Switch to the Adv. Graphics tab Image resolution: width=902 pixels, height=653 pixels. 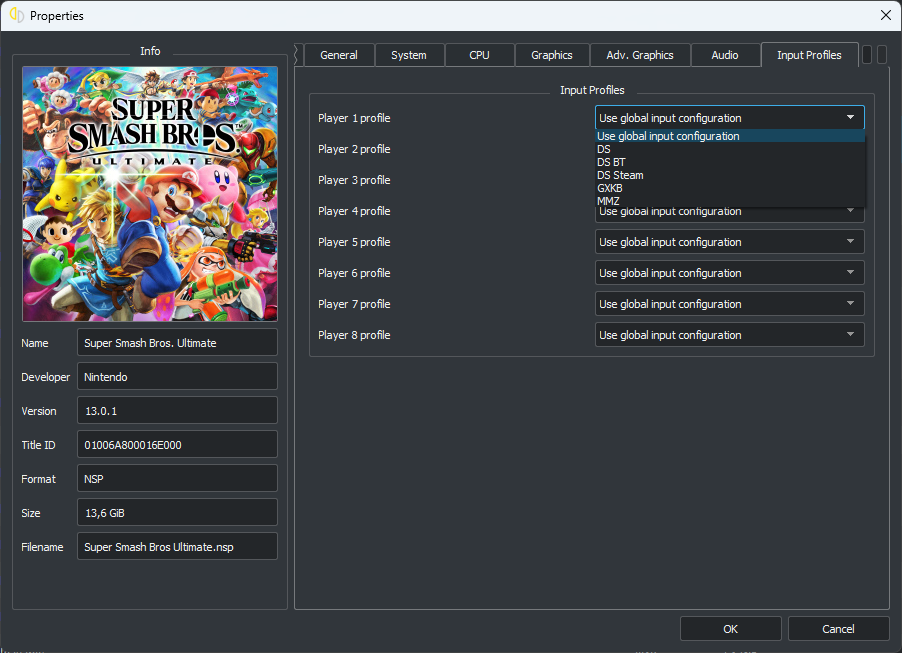pos(640,55)
